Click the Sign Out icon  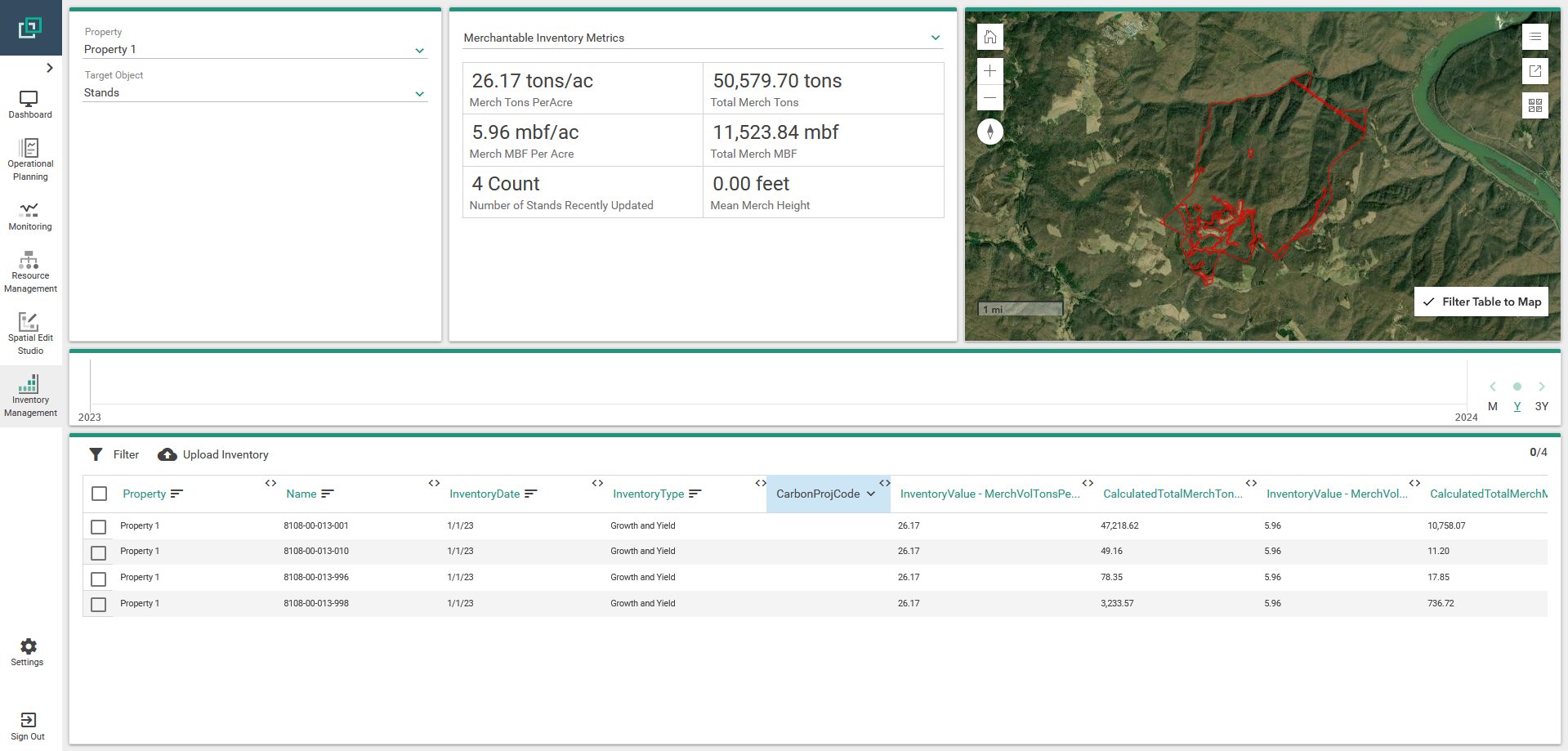click(28, 725)
